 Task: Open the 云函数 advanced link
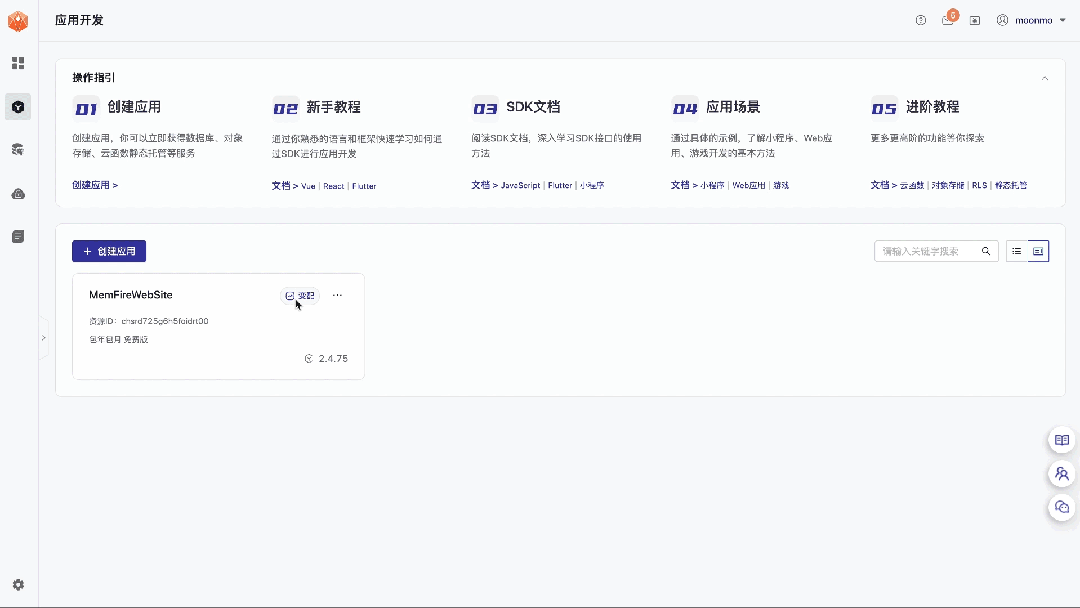912,185
